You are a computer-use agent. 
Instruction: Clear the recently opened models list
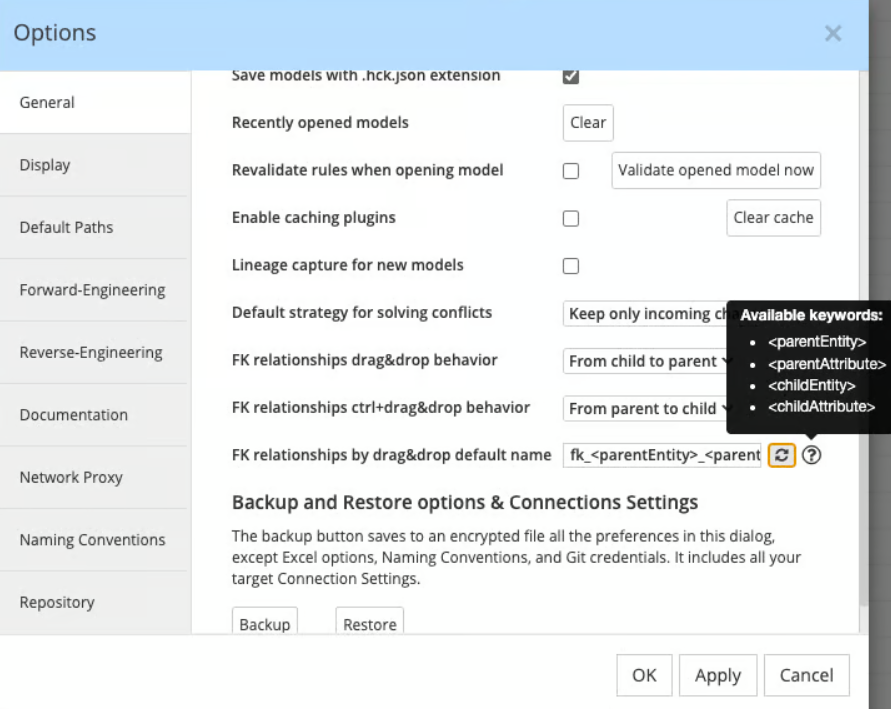pyautogui.click(x=587, y=122)
